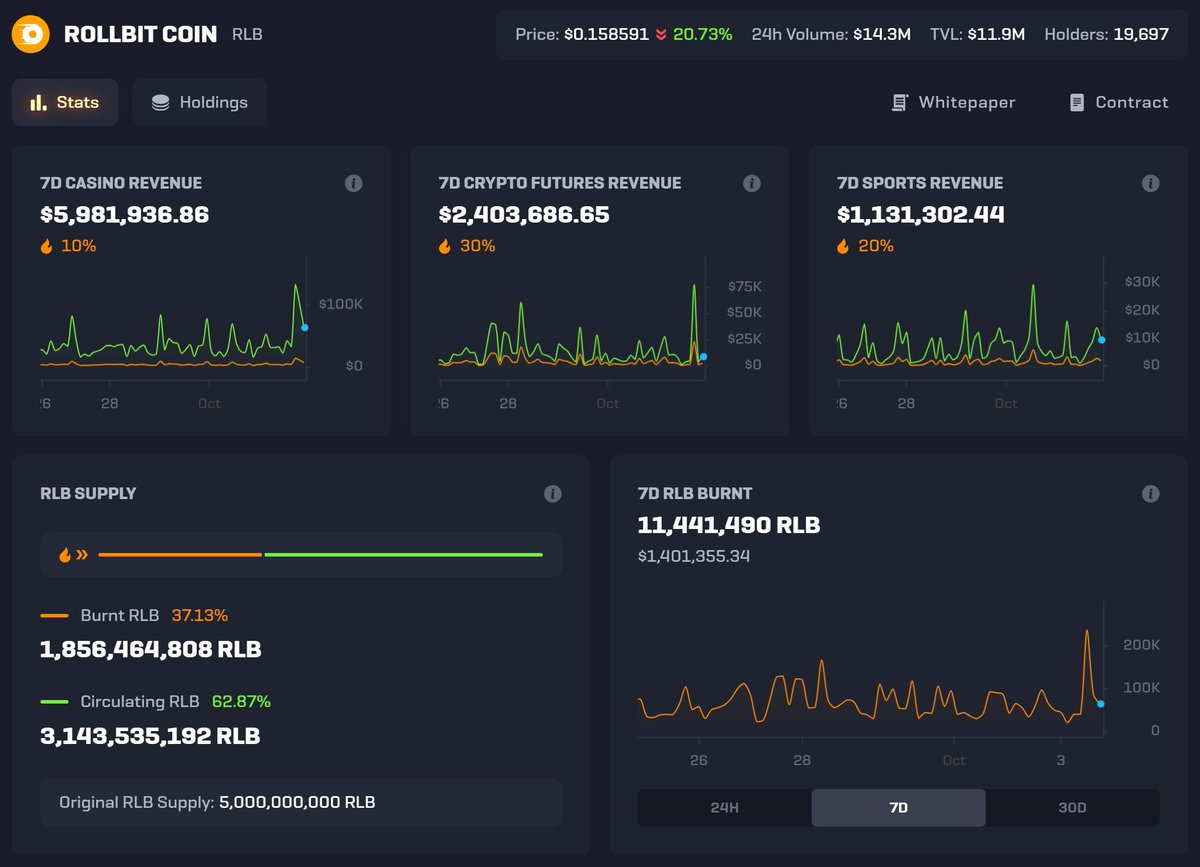The width and height of the screenshot is (1200, 867).
Task: Switch burn chart to 24H view
Action: (x=722, y=807)
